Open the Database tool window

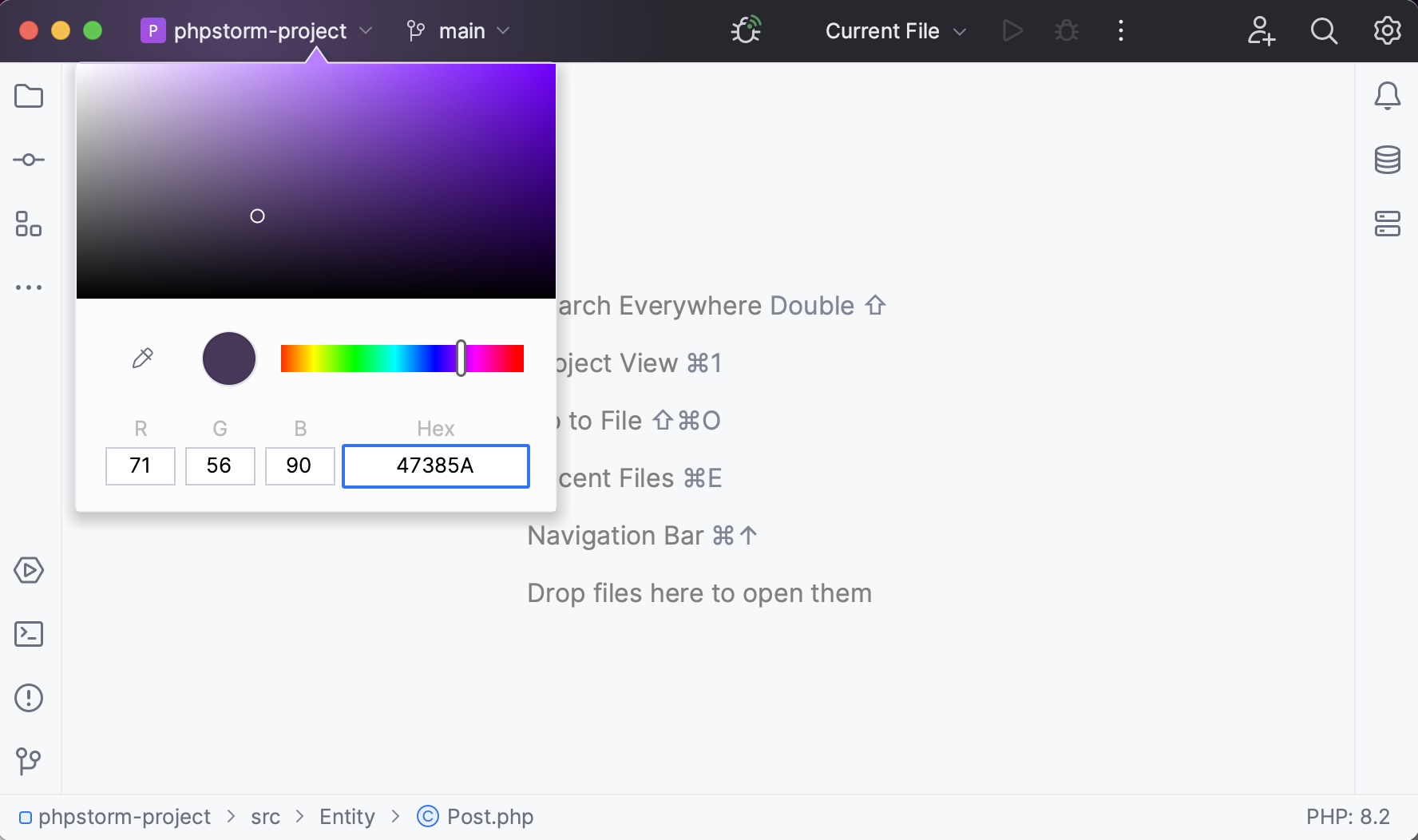pos(1388,160)
